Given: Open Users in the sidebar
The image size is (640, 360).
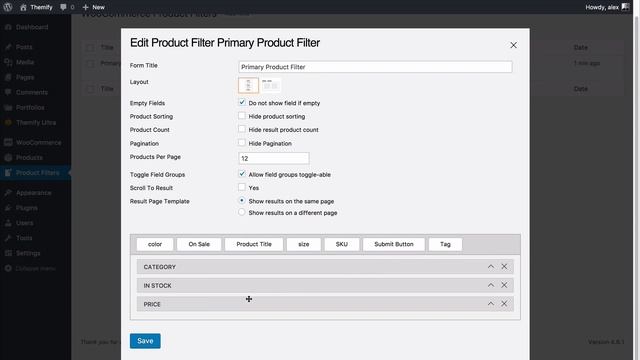Looking at the screenshot, I should click(25, 223).
